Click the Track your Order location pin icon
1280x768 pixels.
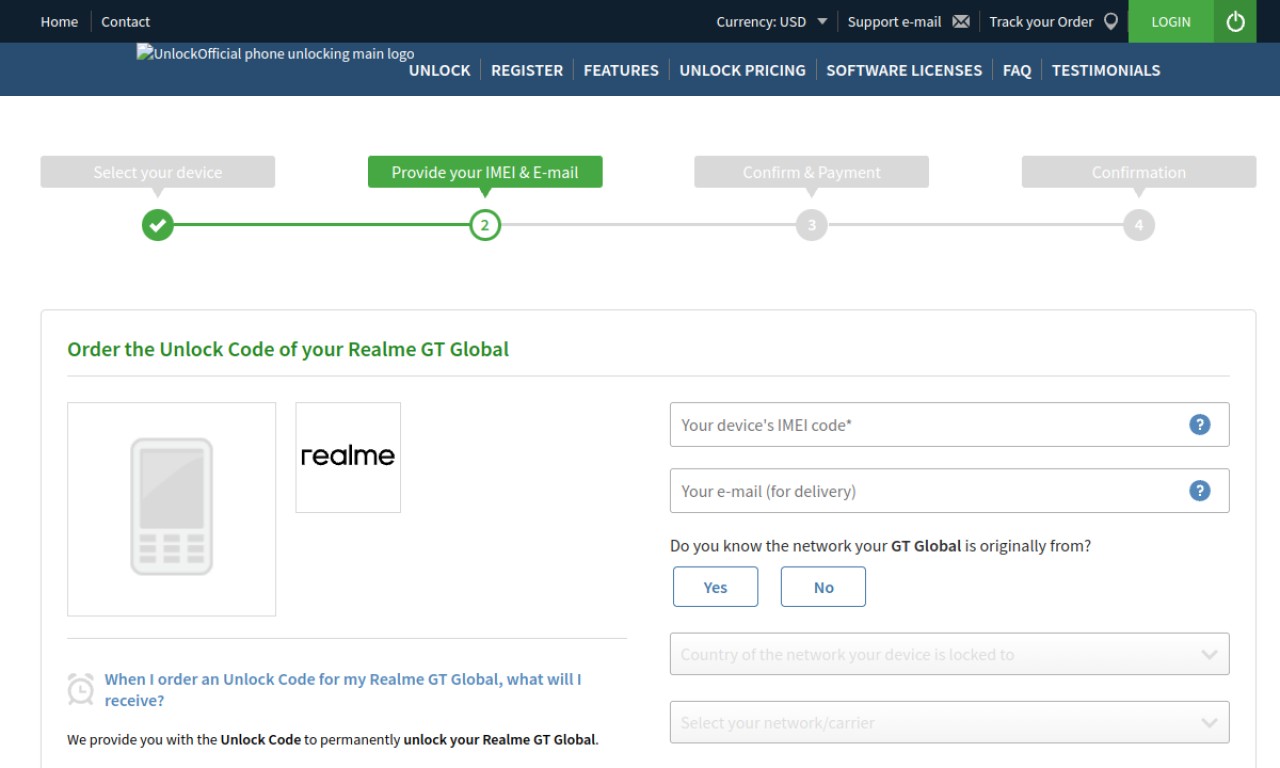point(1111,22)
